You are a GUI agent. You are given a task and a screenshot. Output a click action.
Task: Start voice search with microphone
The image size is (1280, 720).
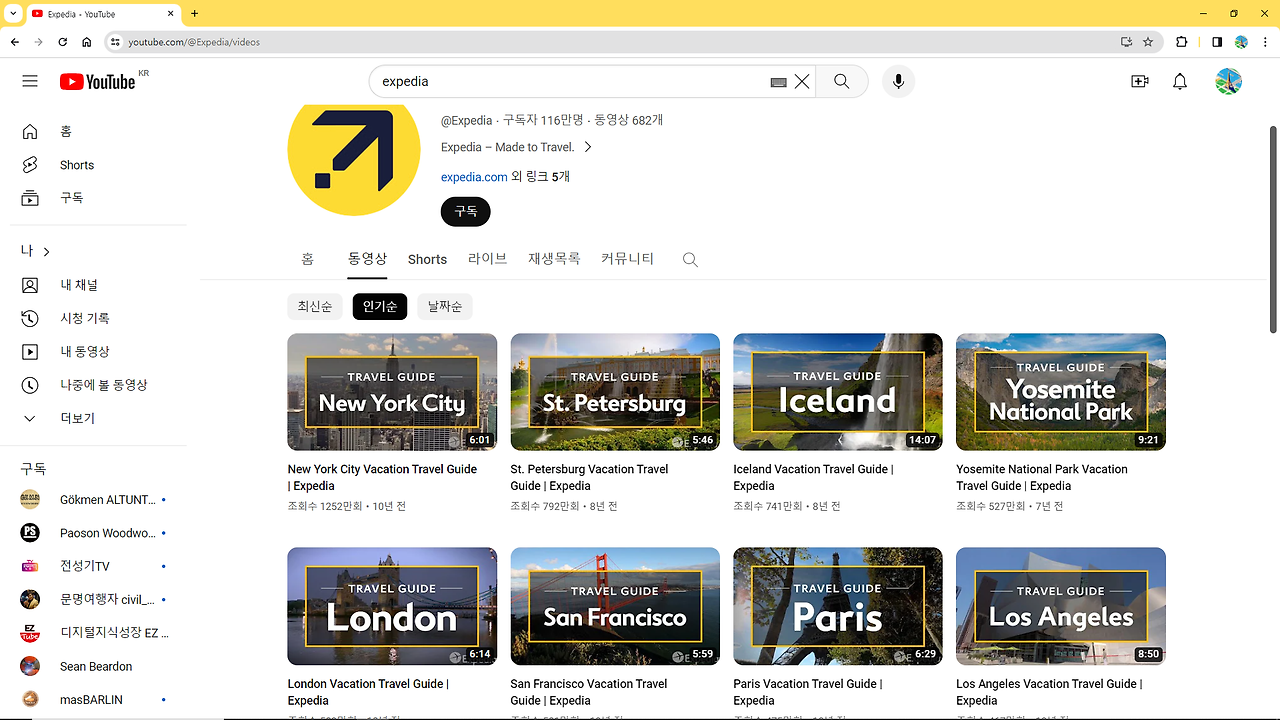click(898, 82)
